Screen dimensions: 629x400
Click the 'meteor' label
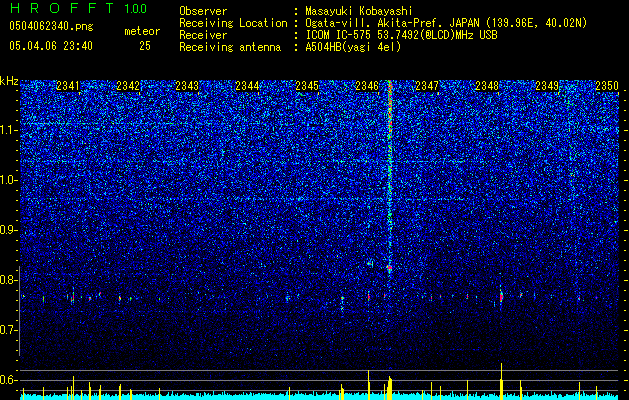click(x=142, y=31)
